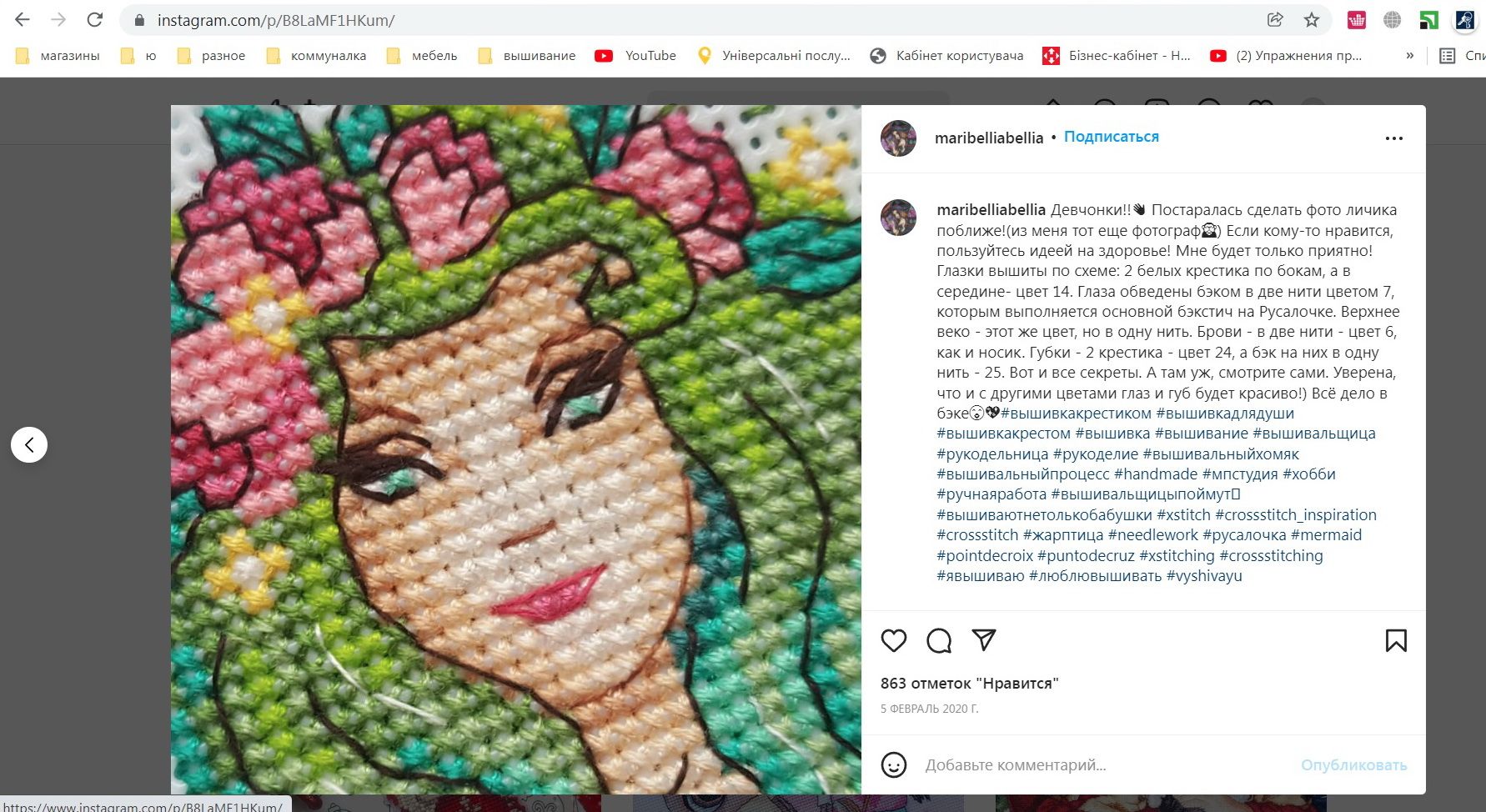Like the post with heart icon
Screen dimensions: 1486x812
click(893, 640)
